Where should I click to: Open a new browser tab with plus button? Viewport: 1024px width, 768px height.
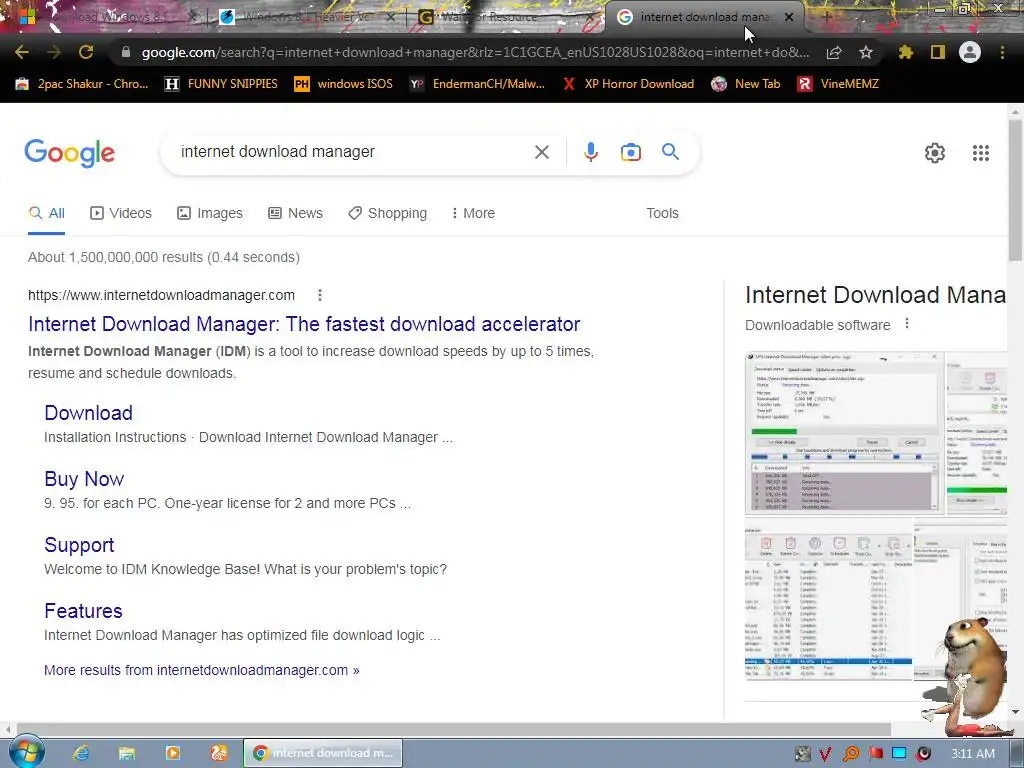click(x=826, y=17)
